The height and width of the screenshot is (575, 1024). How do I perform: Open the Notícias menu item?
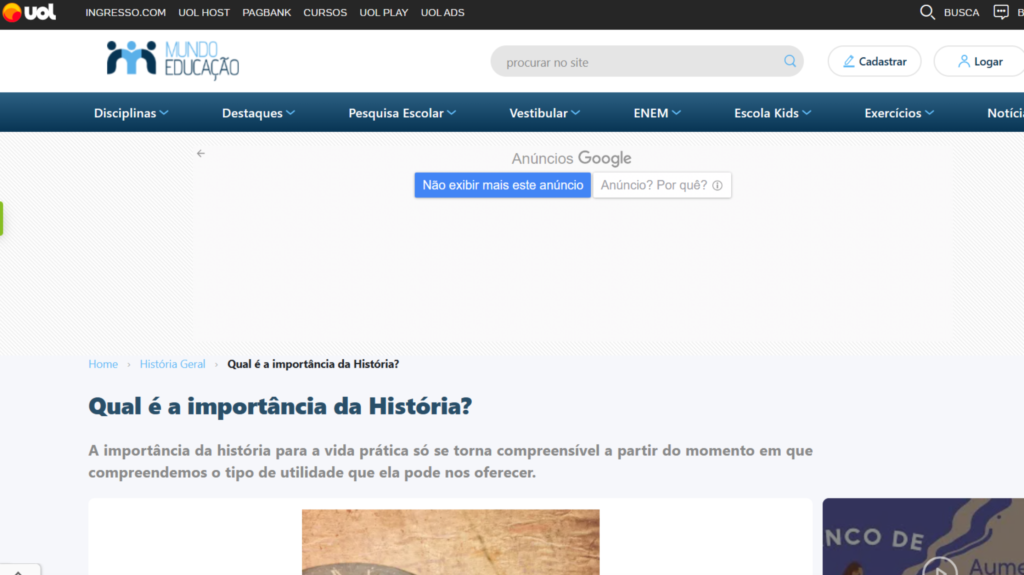[x=1005, y=113]
